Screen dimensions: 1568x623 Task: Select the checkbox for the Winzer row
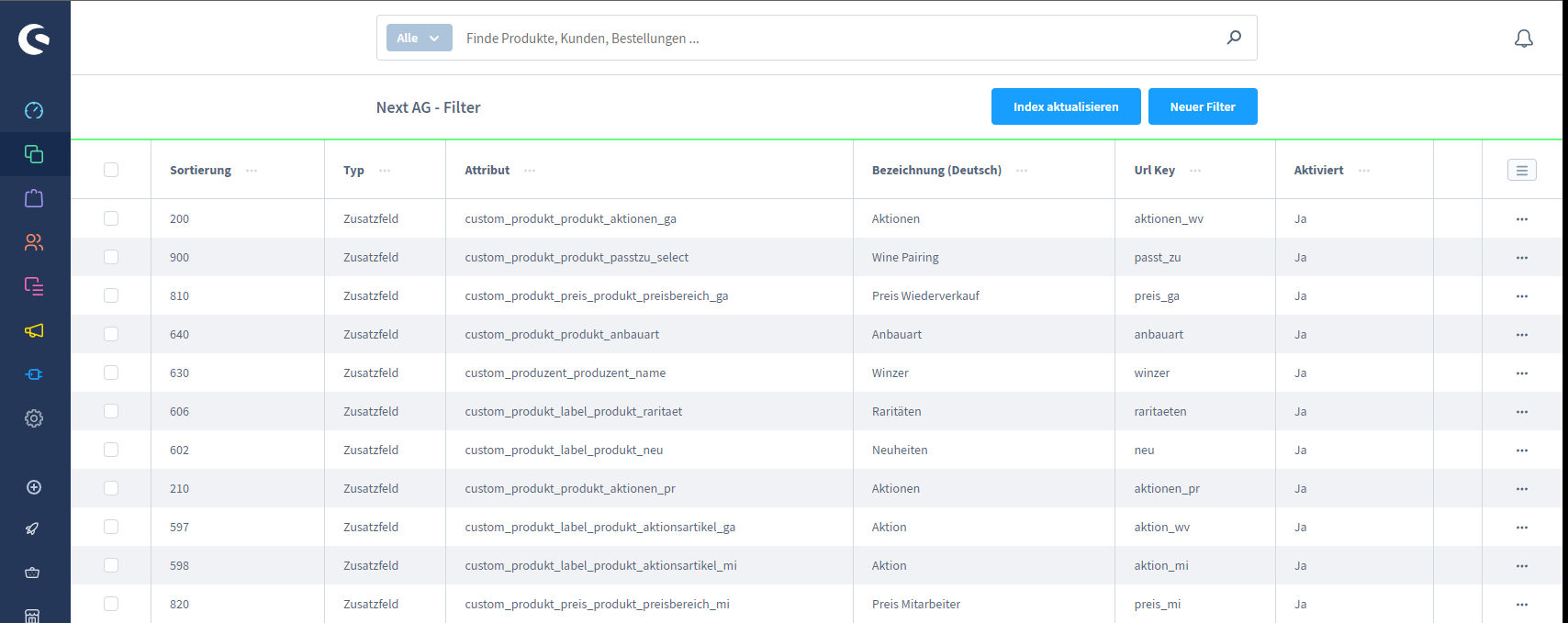[111, 373]
